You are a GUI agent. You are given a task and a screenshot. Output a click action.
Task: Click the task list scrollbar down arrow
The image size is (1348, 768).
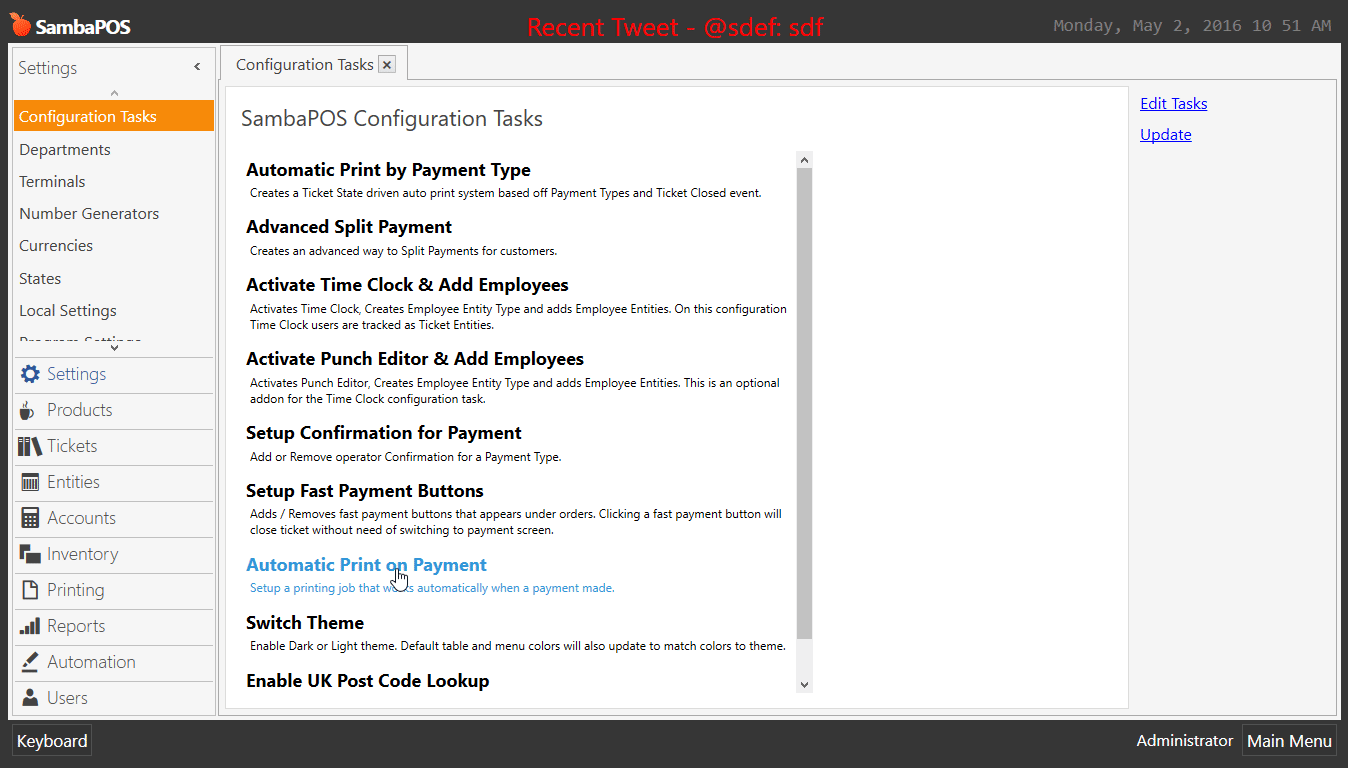coord(804,684)
